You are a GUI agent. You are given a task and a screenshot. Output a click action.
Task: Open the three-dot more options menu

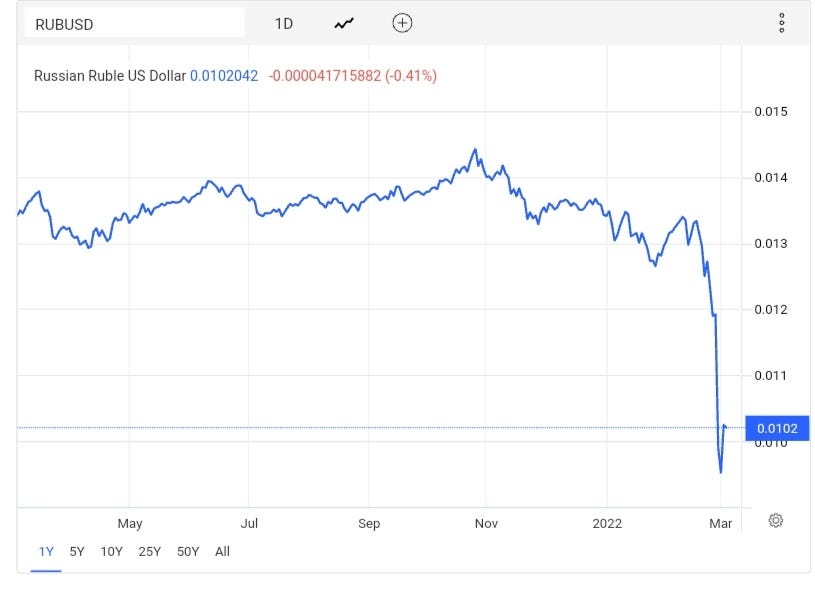pyautogui.click(x=781, y=23)
